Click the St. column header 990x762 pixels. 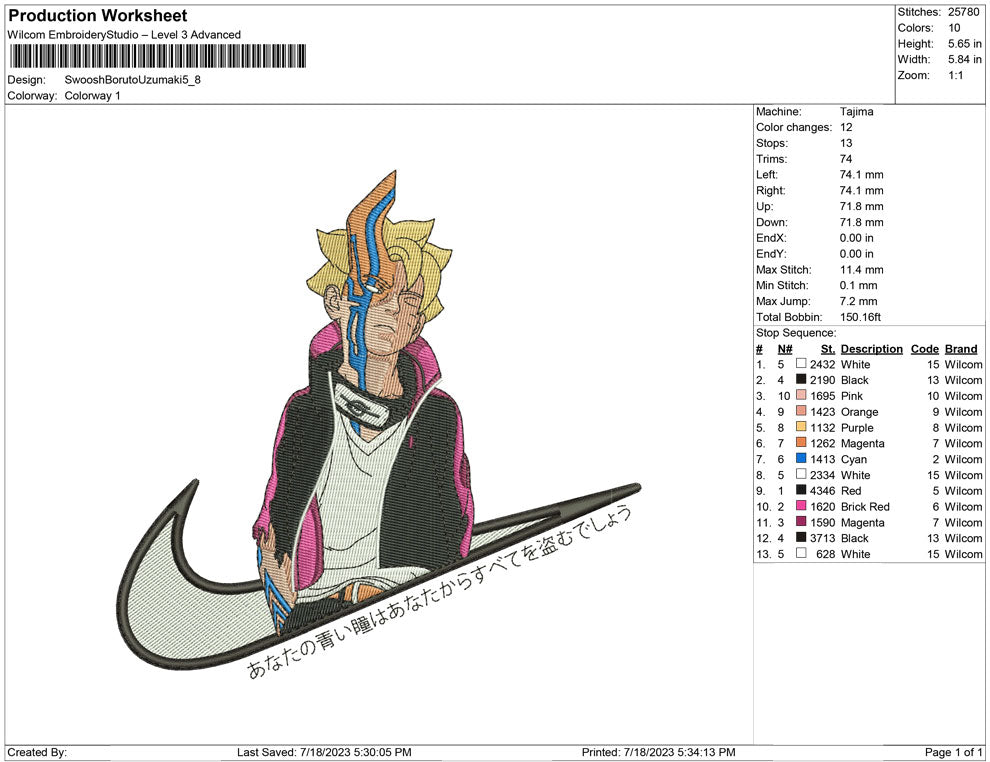tap(828, 349)
